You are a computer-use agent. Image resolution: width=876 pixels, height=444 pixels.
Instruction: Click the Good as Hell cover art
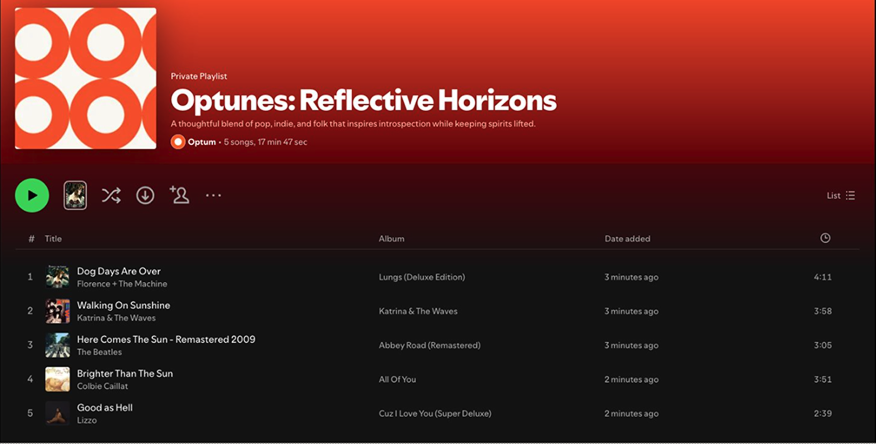pyautogui.click(x=58, y=413)
